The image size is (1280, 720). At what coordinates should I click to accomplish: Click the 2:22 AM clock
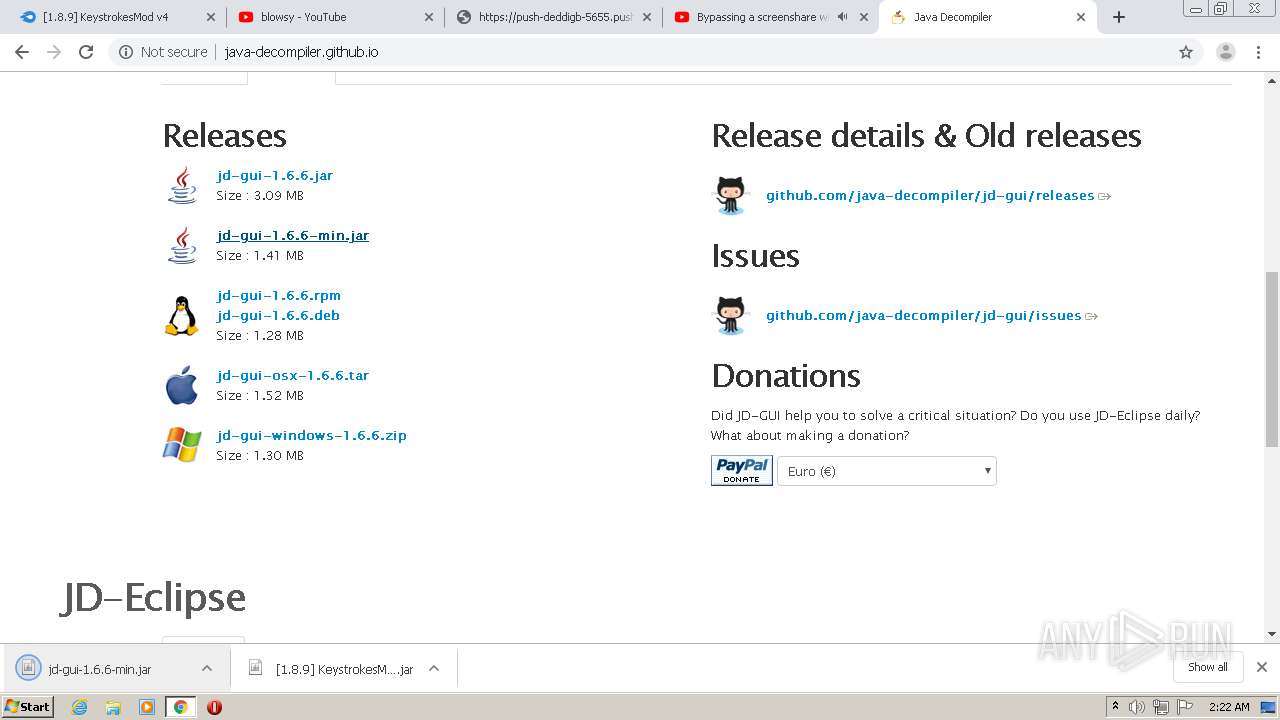tap(1229, 707)
